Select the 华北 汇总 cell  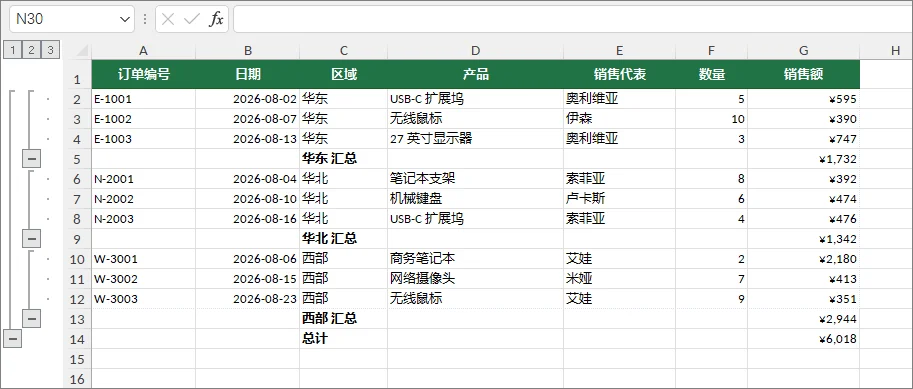[344, 238]
